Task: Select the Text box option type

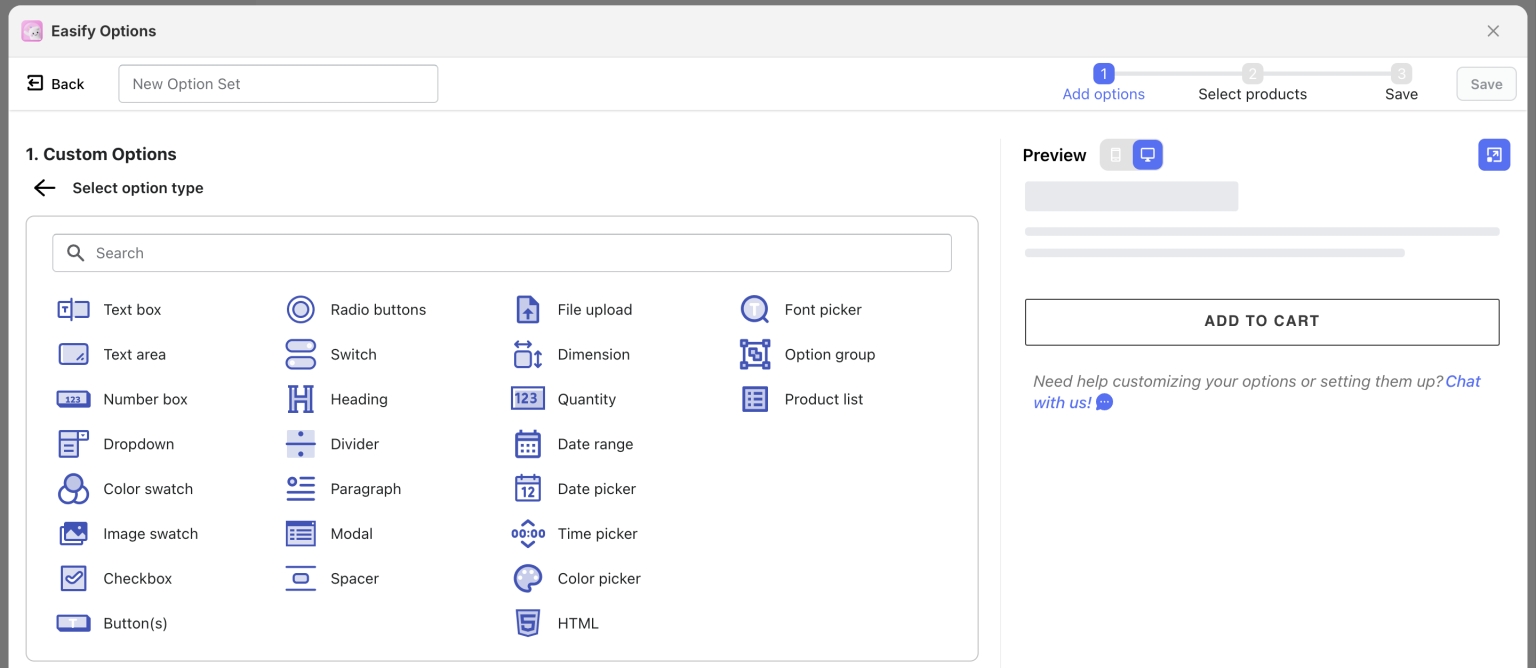Action: coord(129,309)
